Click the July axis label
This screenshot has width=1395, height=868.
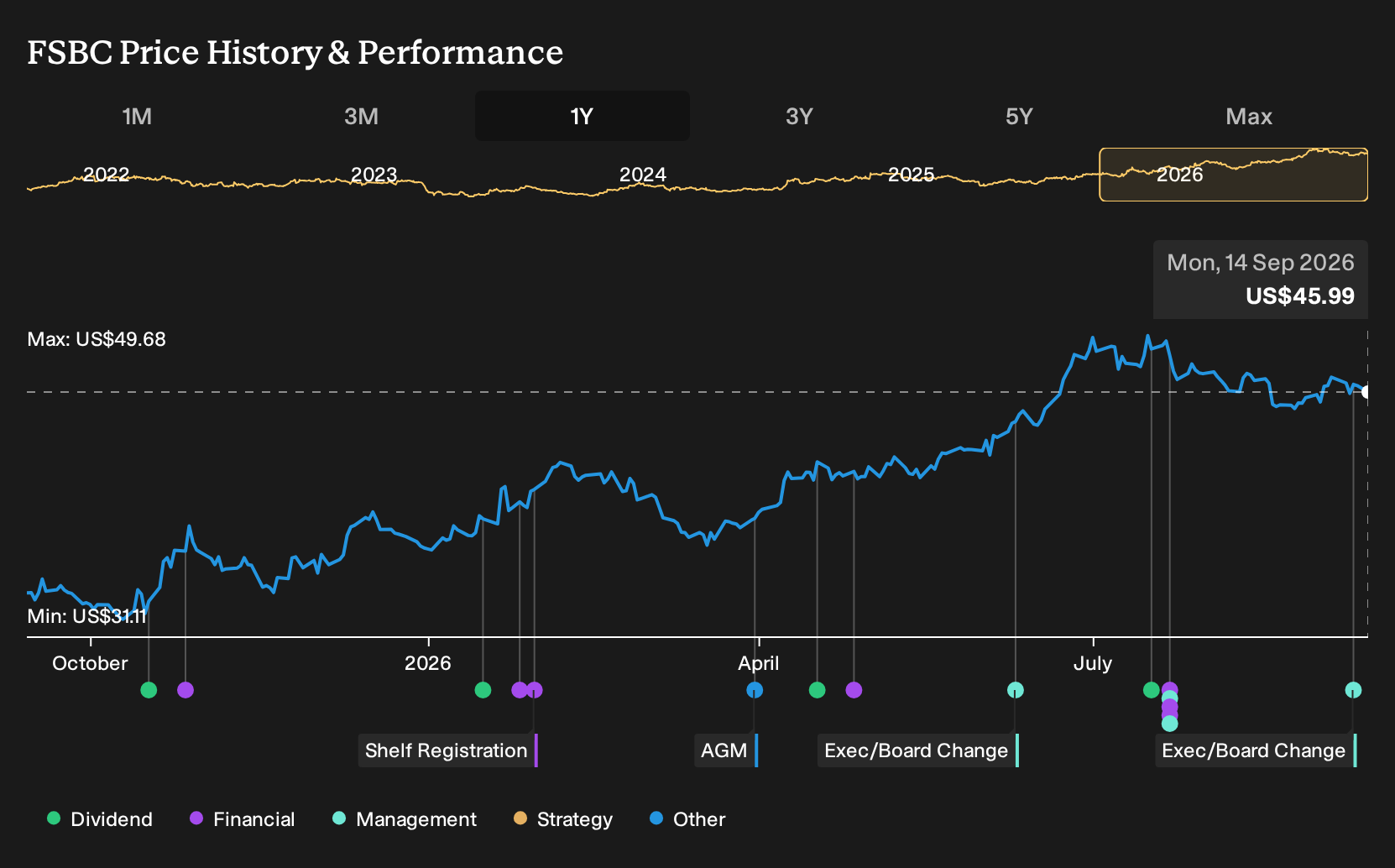click(x=1093, y=663)
